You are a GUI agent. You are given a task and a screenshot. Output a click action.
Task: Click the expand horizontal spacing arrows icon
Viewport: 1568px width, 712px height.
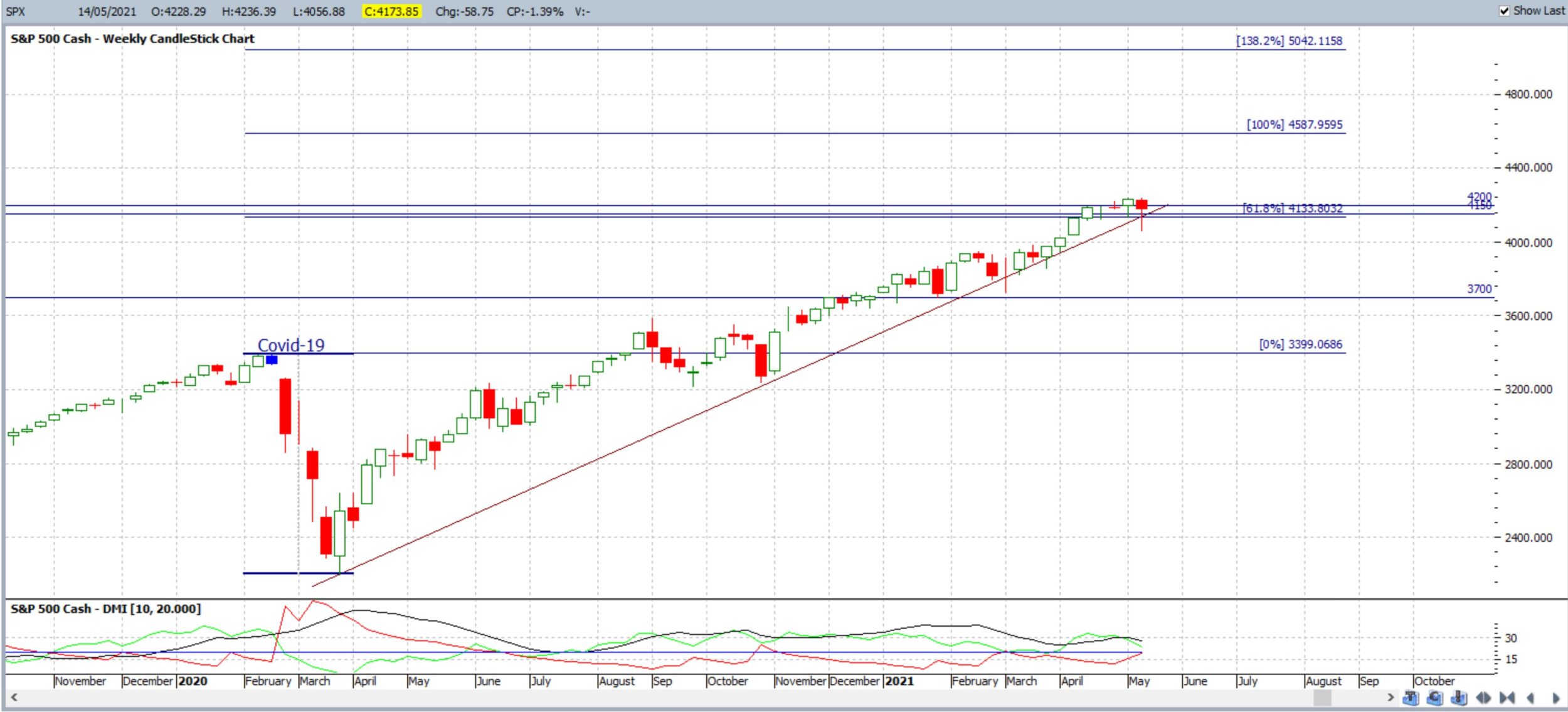(1483, 698)
